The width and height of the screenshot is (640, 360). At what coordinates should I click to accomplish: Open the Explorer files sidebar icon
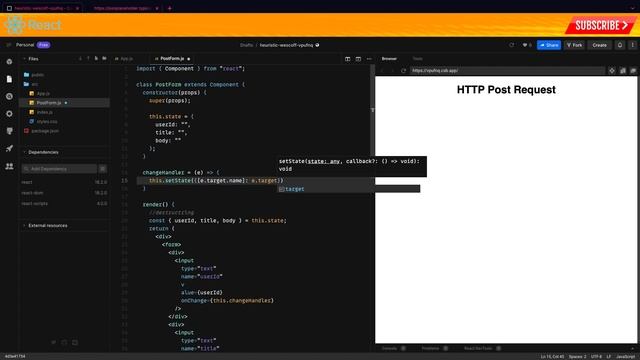(x=9, y=79)
